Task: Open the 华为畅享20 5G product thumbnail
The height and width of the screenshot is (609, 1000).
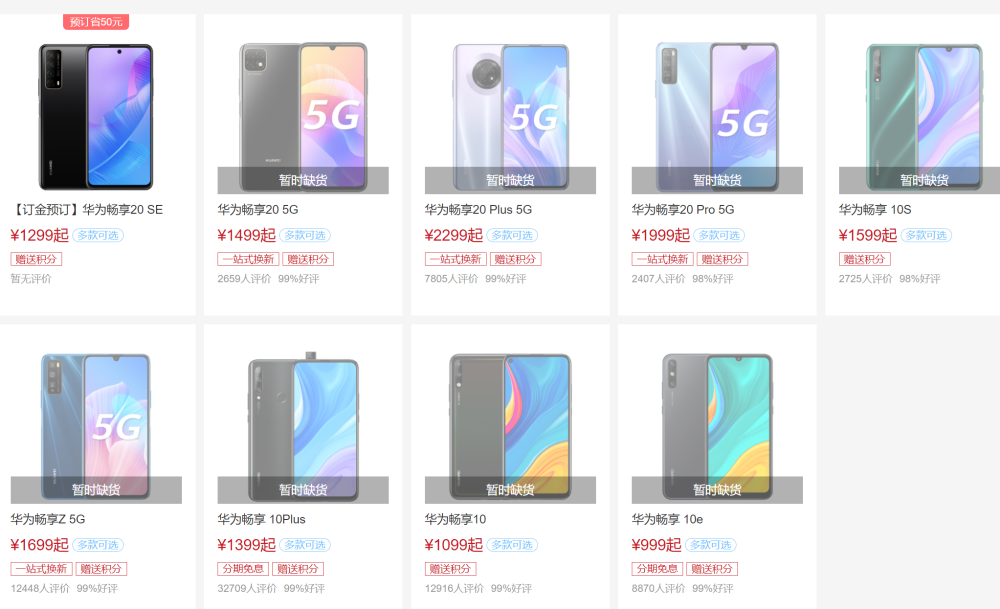Action: point(303,117)
